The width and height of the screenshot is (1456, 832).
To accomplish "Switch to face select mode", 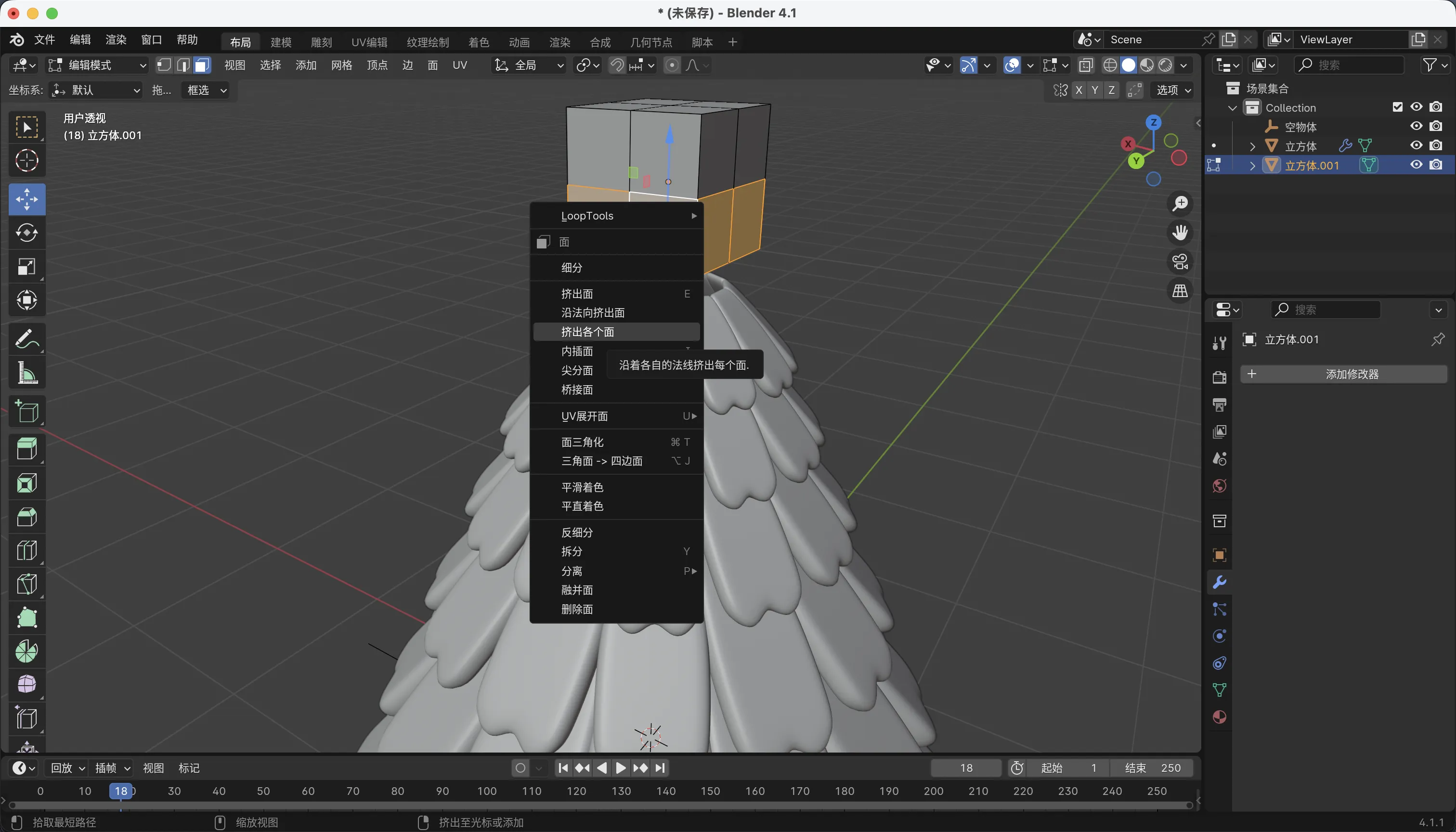I will [x=202, y=65].
